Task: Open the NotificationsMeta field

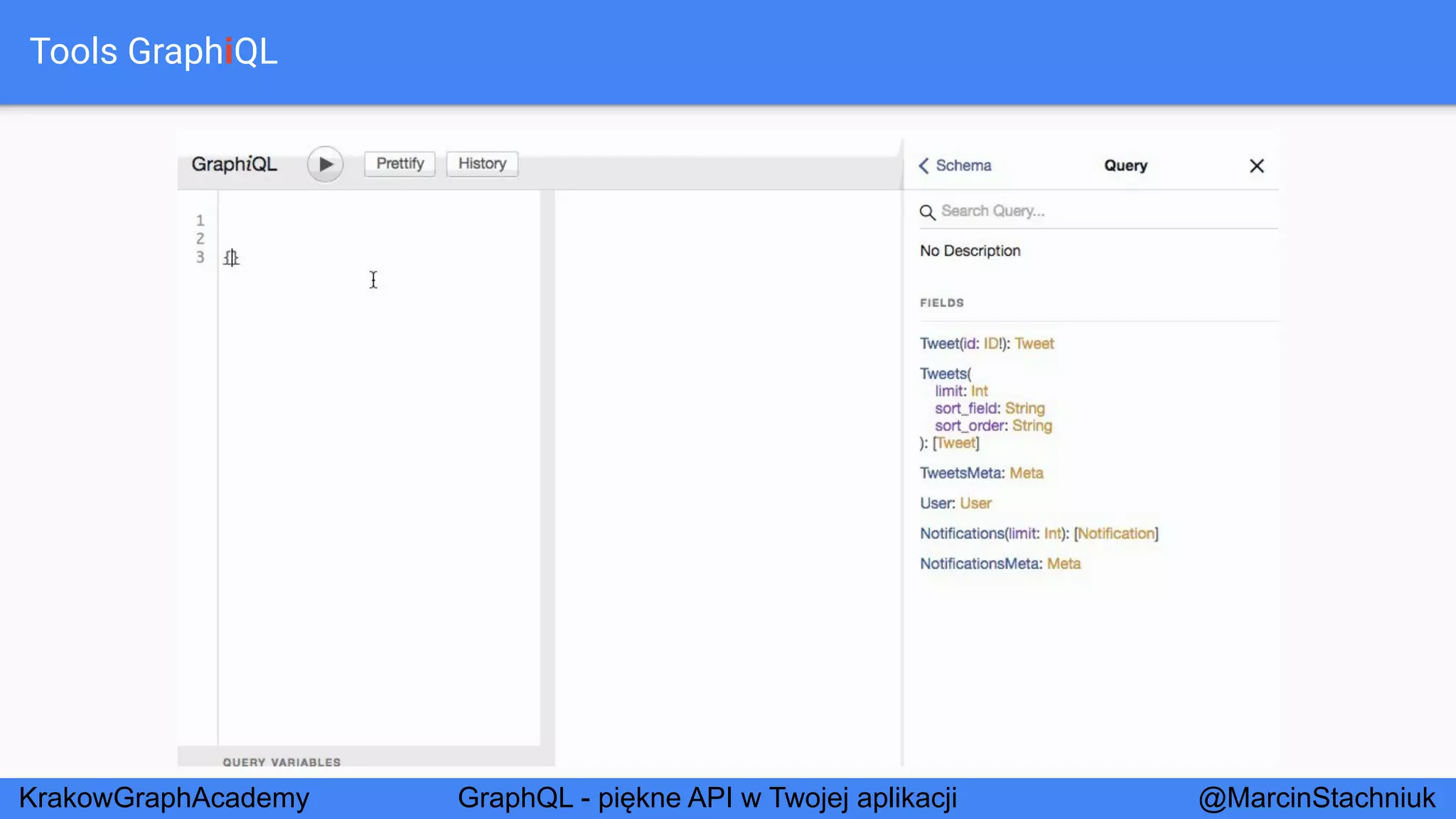Action: [980, 564]
